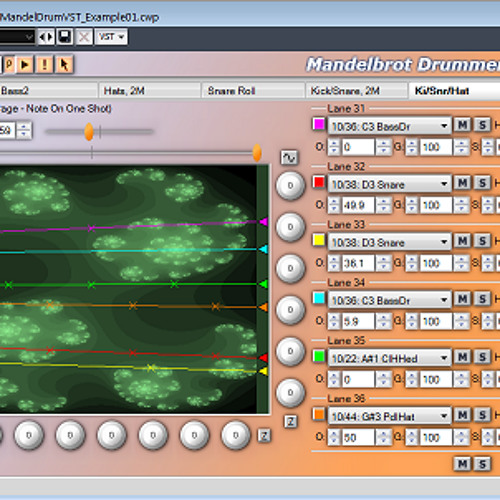Select the Kick/Snare, 2M tab
500x500 pixels.
point(356,91)
